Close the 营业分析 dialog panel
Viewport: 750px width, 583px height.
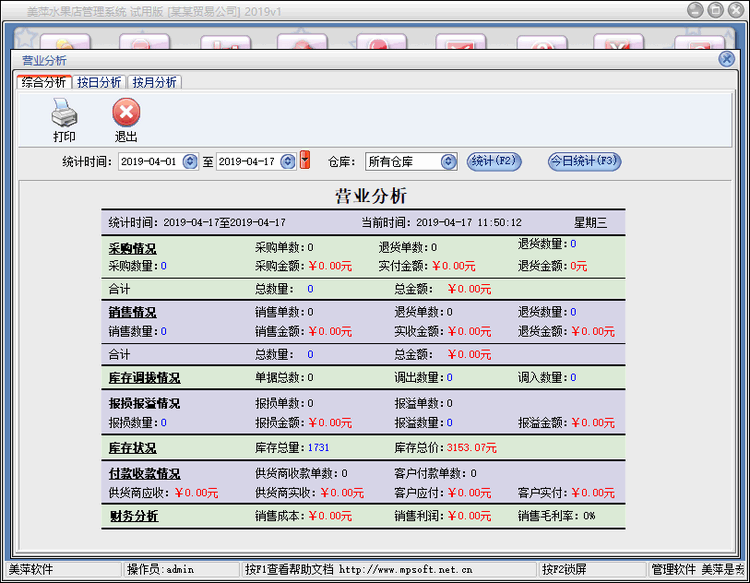click(x=727, y=59)
